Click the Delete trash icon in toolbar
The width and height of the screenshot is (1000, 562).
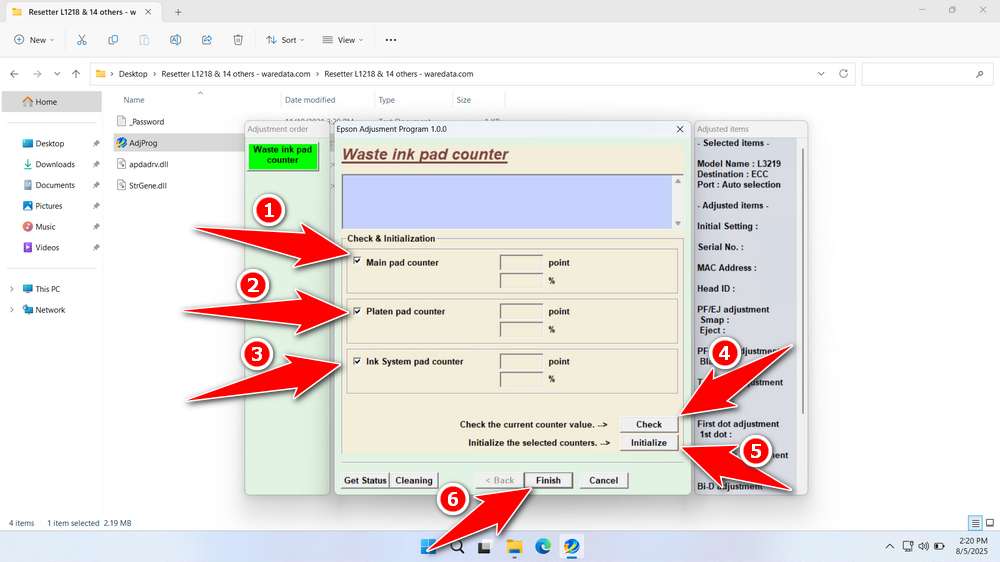click(238, 40)
